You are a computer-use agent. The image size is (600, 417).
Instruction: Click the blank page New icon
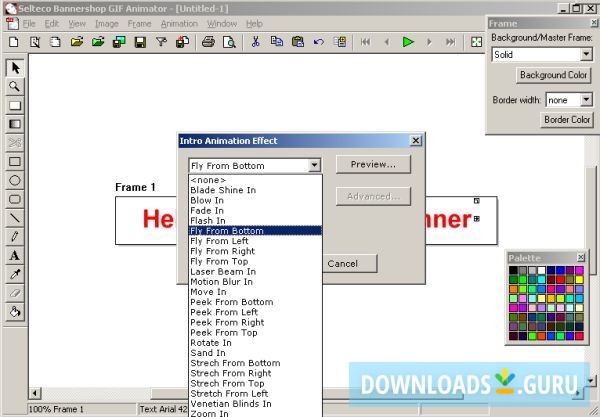pos(14,42)
